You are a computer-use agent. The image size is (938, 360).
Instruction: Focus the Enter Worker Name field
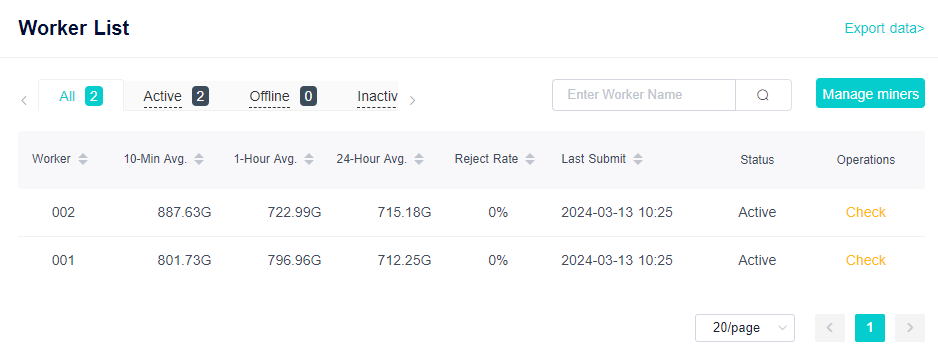(x=644, y=95)
